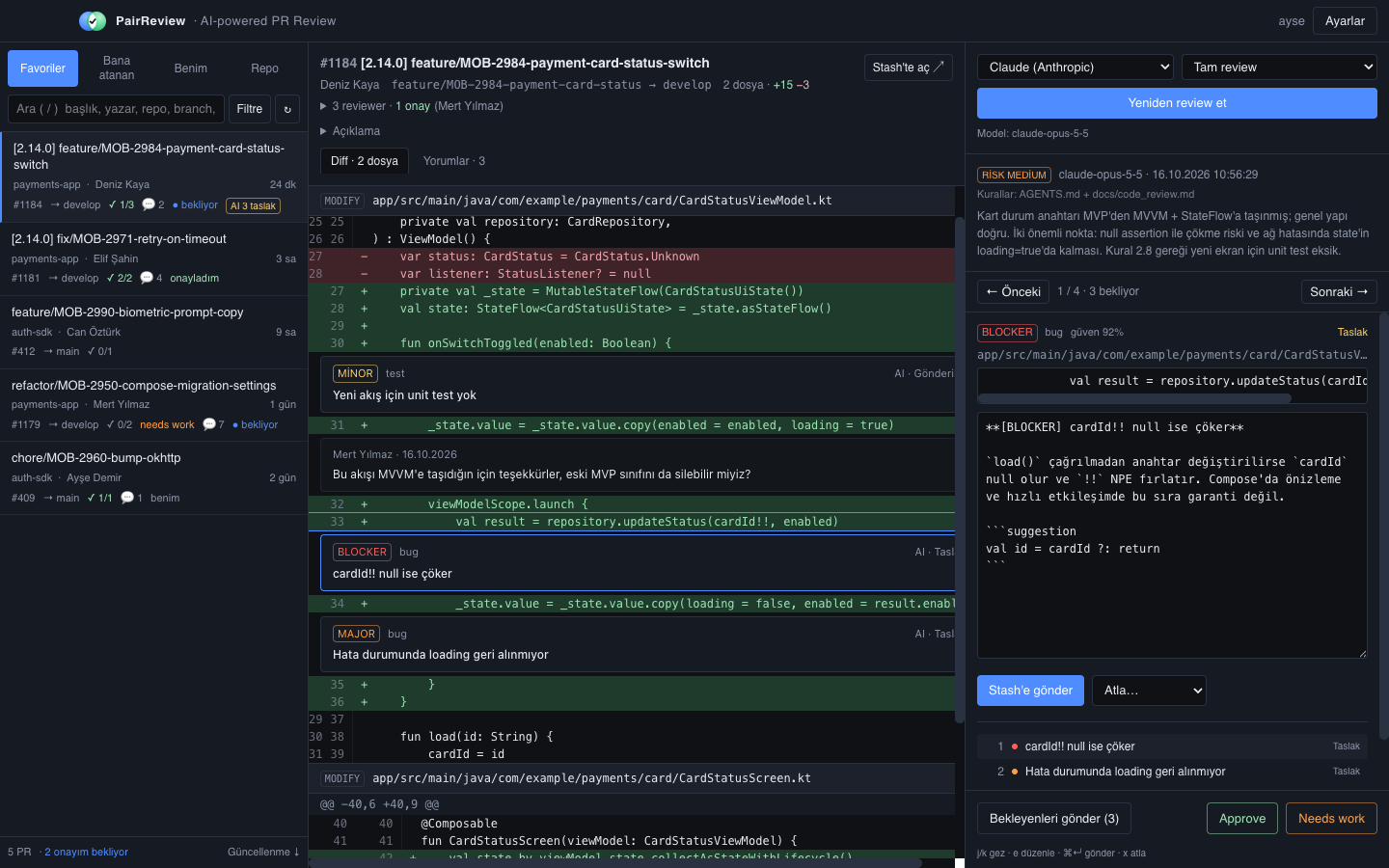
Task: Open the Claude (Anthropic) provider dropdown
Action: pos(1076,68)
